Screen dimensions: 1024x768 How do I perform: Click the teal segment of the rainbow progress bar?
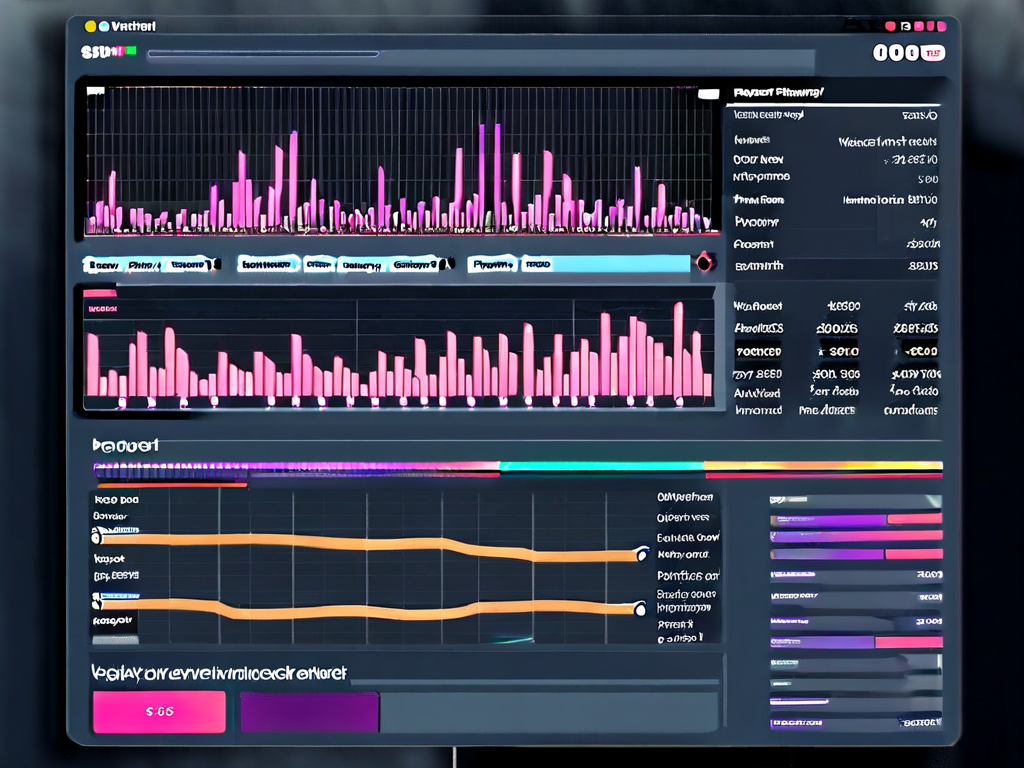[x=601, y=466]
